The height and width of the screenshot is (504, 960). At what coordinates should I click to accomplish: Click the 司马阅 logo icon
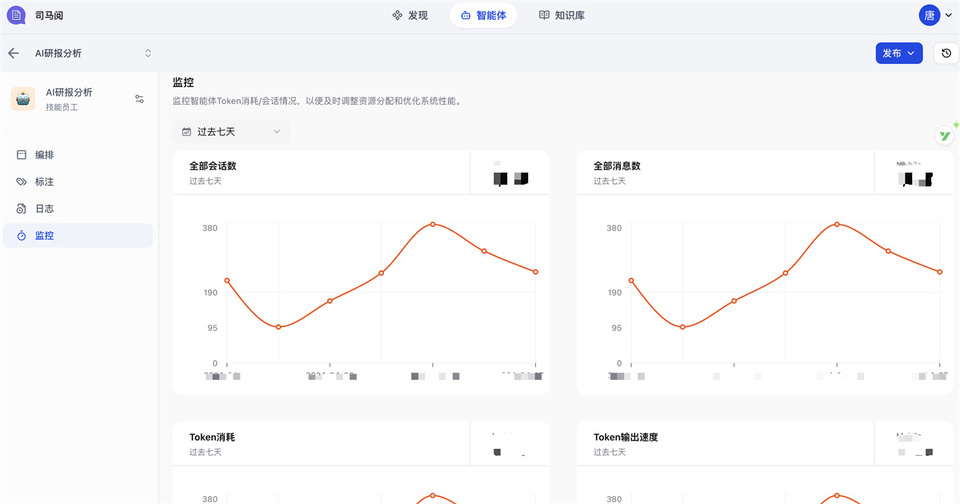coord(16,15)
